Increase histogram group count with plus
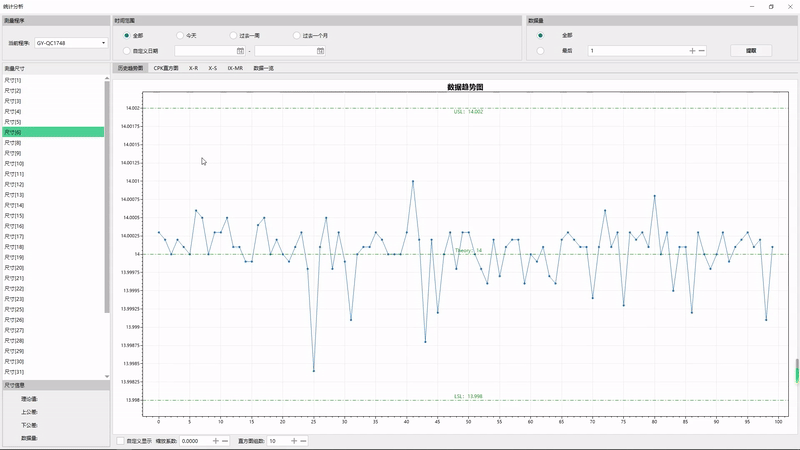Viewport: 800px width, 450px height. (294, 441)
